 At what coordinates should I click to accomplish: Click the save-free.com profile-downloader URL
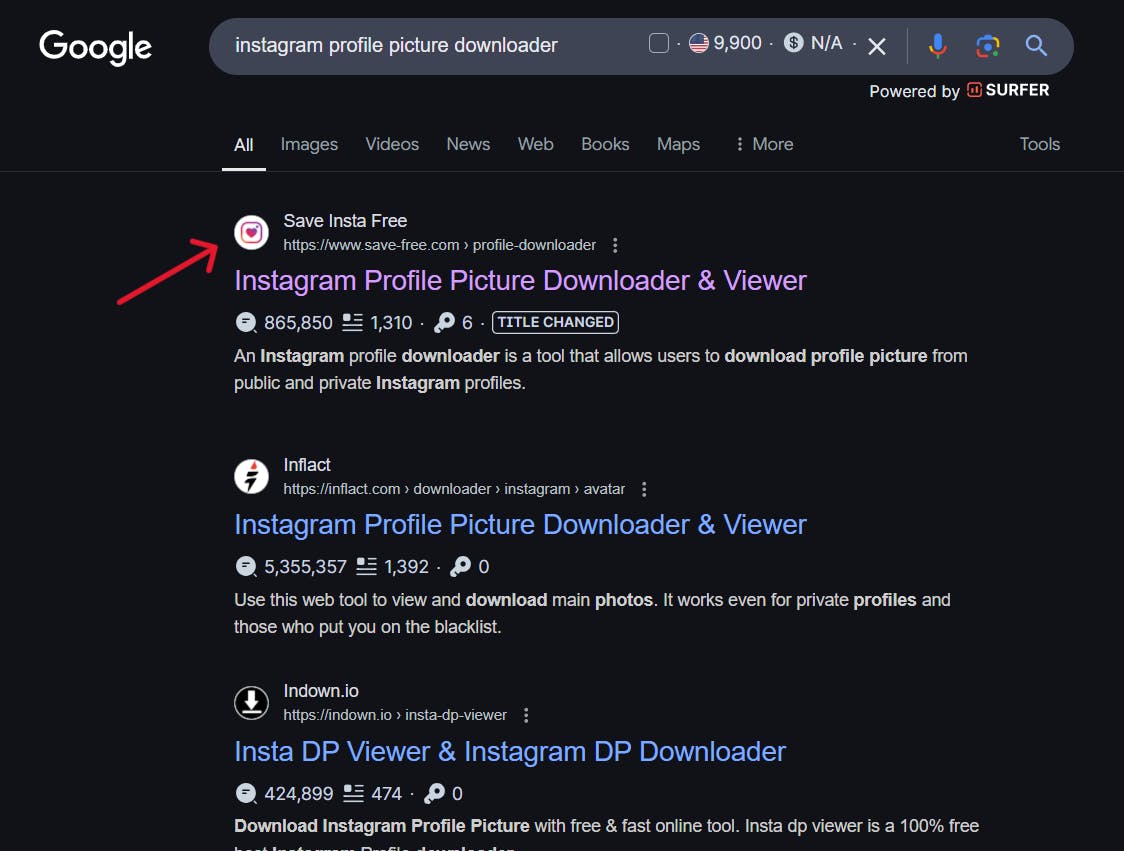coord(439,245)
